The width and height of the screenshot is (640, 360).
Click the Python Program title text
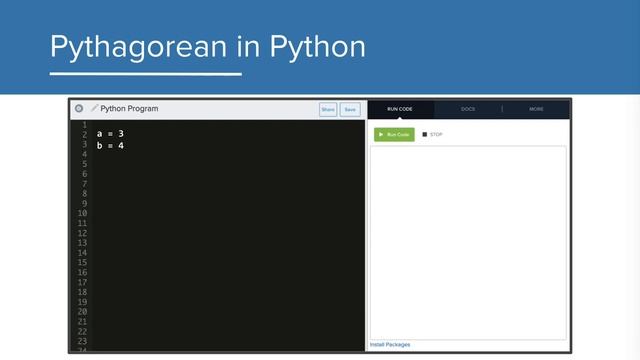coord(129,109)
